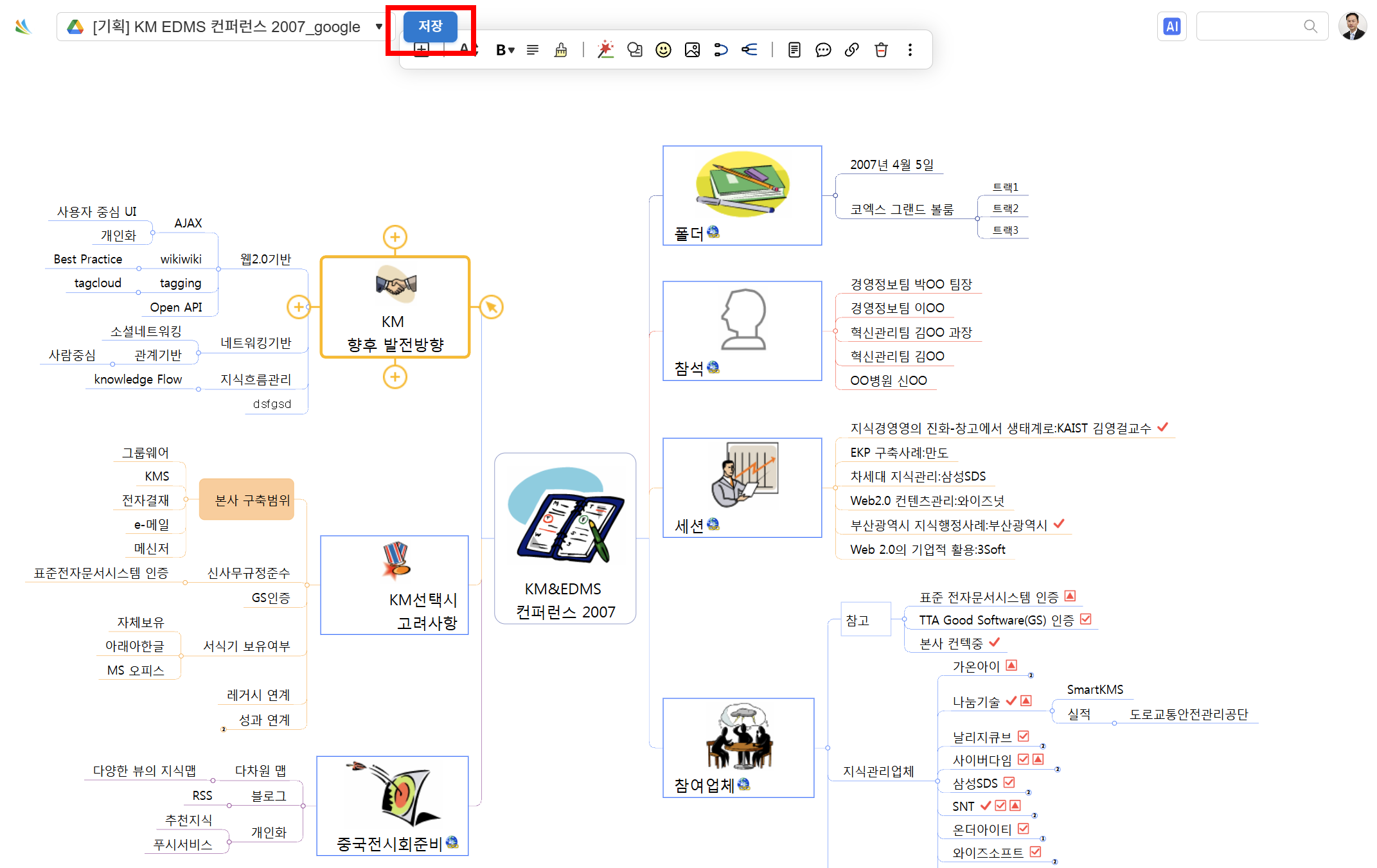This screenshot has height=868, width=1377.
Task: Change the branch layout structure icon
Action: [x=749, y=49]
